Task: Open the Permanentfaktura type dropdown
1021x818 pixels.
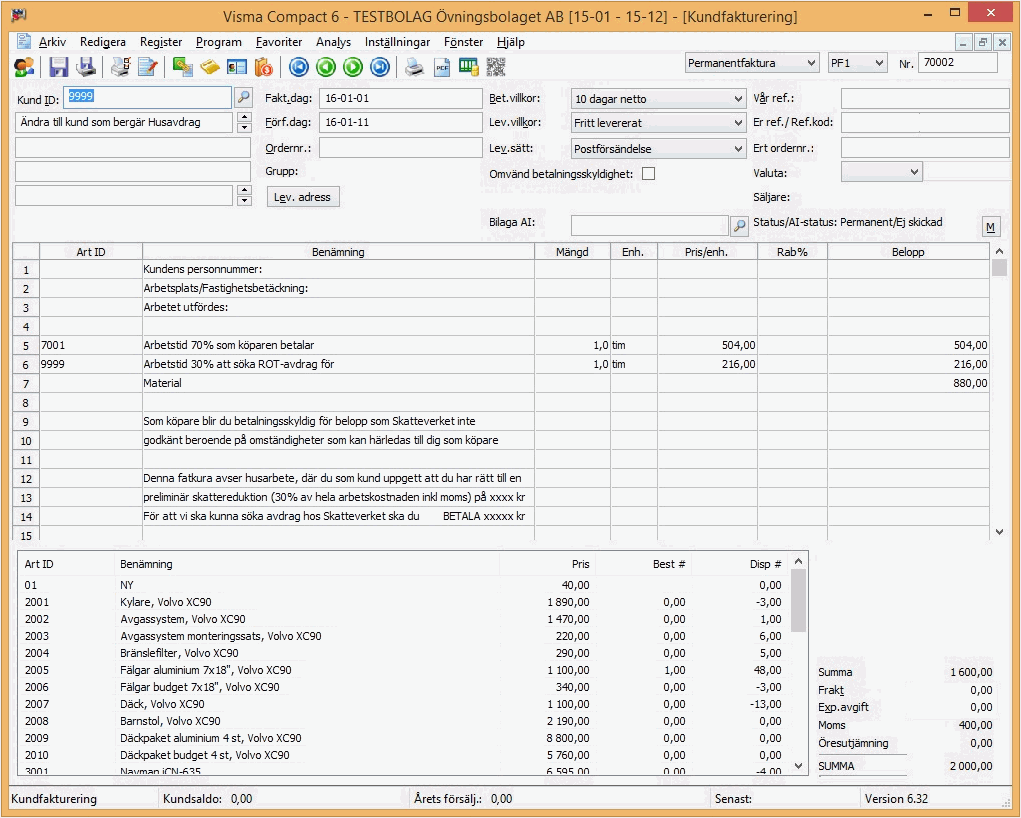Action: tap(810, 63)
